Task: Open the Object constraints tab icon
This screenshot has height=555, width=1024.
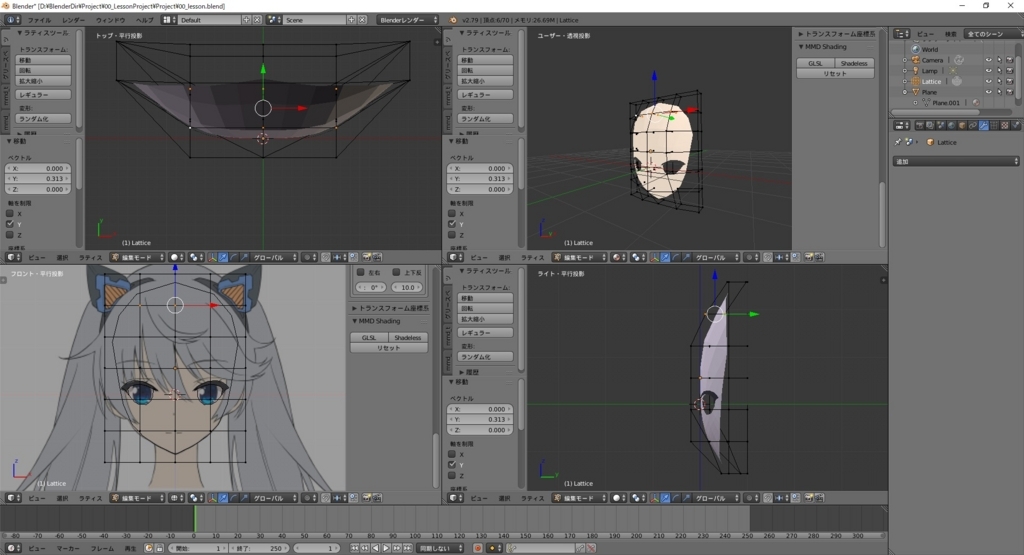Action: [975, 125]
